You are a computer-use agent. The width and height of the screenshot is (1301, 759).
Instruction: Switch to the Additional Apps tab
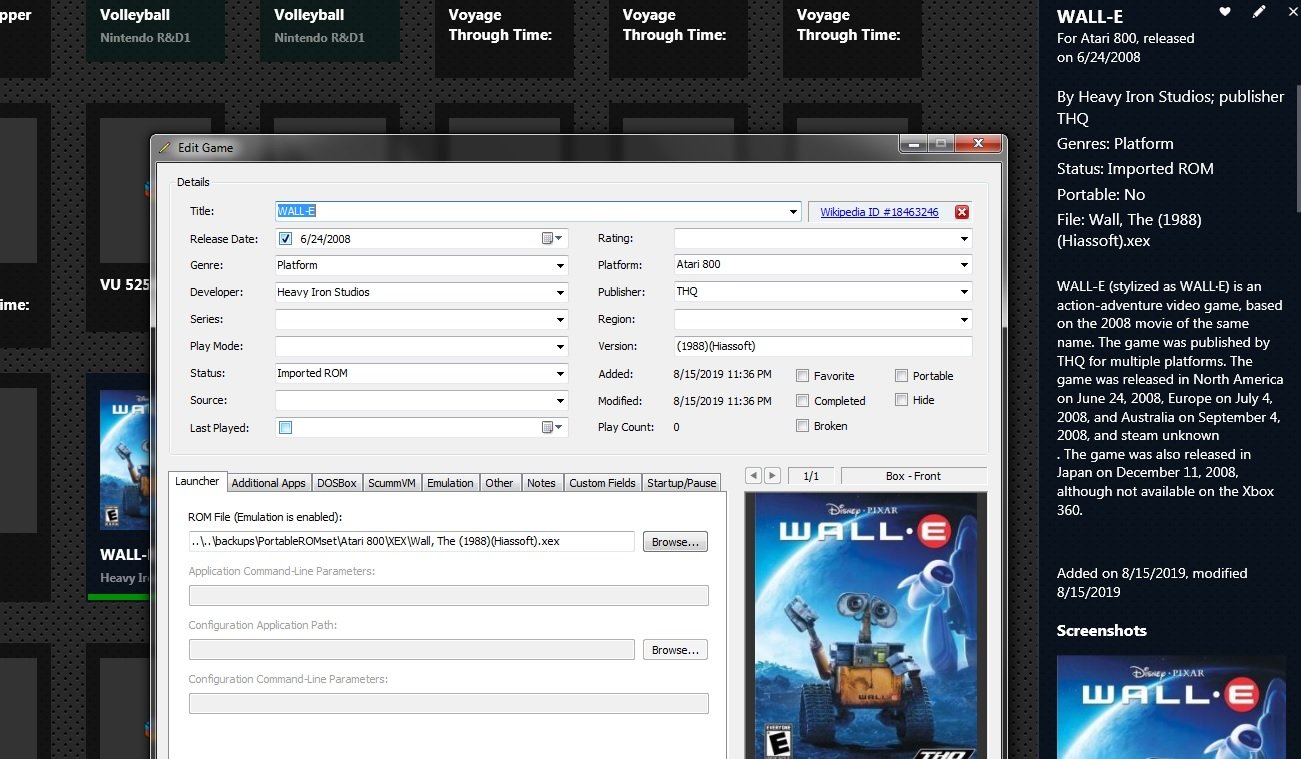tap(268, 483)
